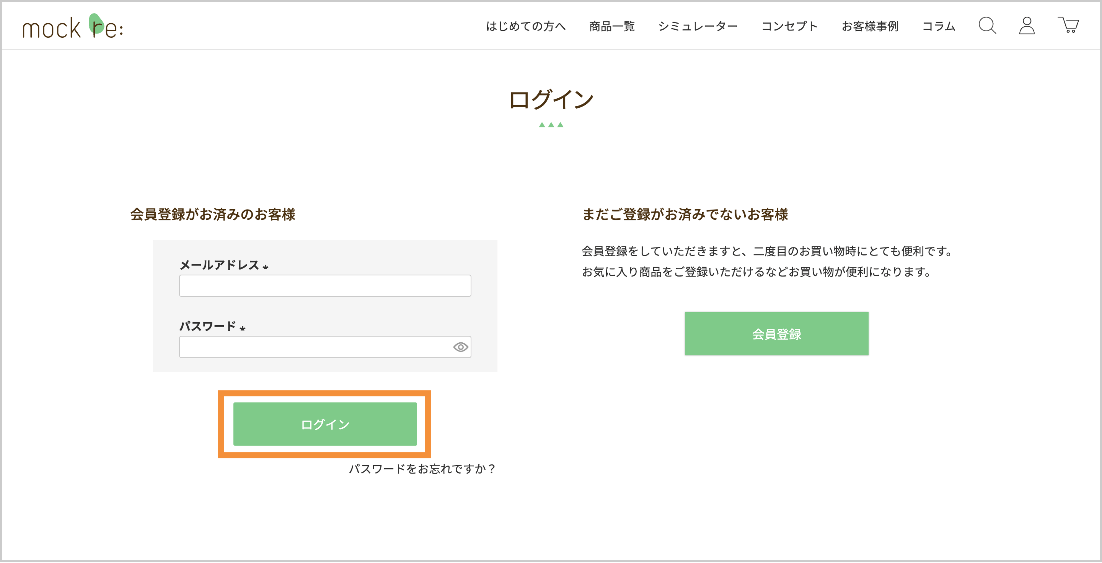Click into the パスワード input field
Viewport: 1102px width, 563px height.
(x=315, y=347)
